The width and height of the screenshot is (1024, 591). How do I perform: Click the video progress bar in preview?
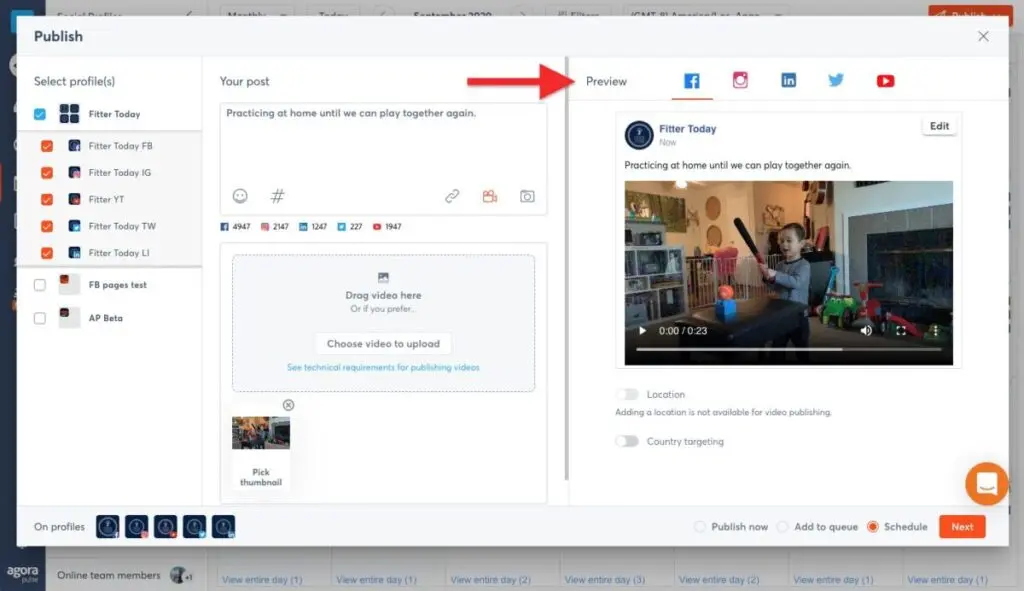coord(788,350)
